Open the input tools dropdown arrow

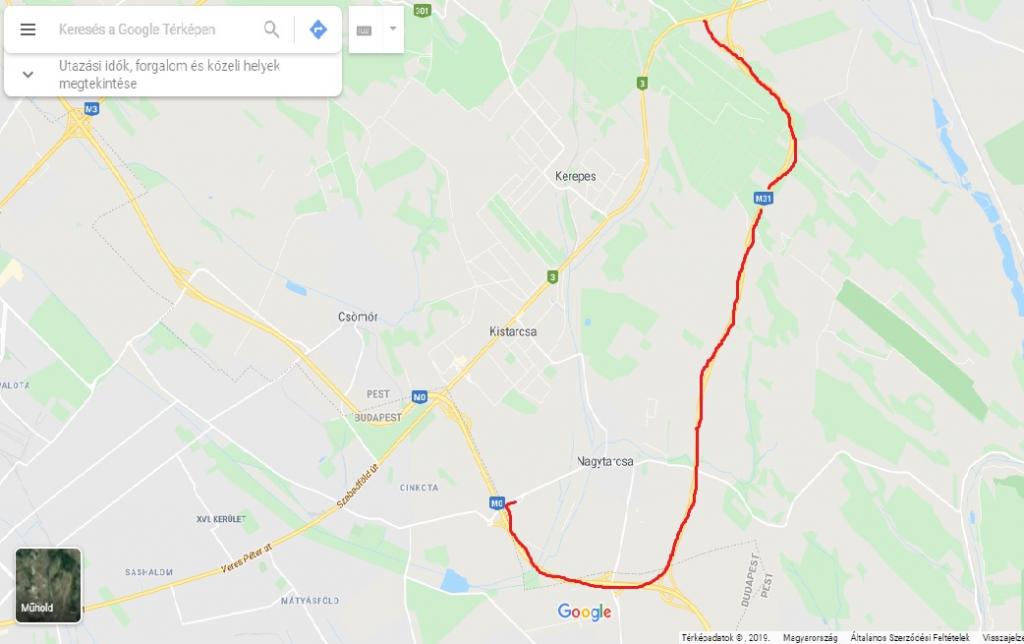[393, 29]
